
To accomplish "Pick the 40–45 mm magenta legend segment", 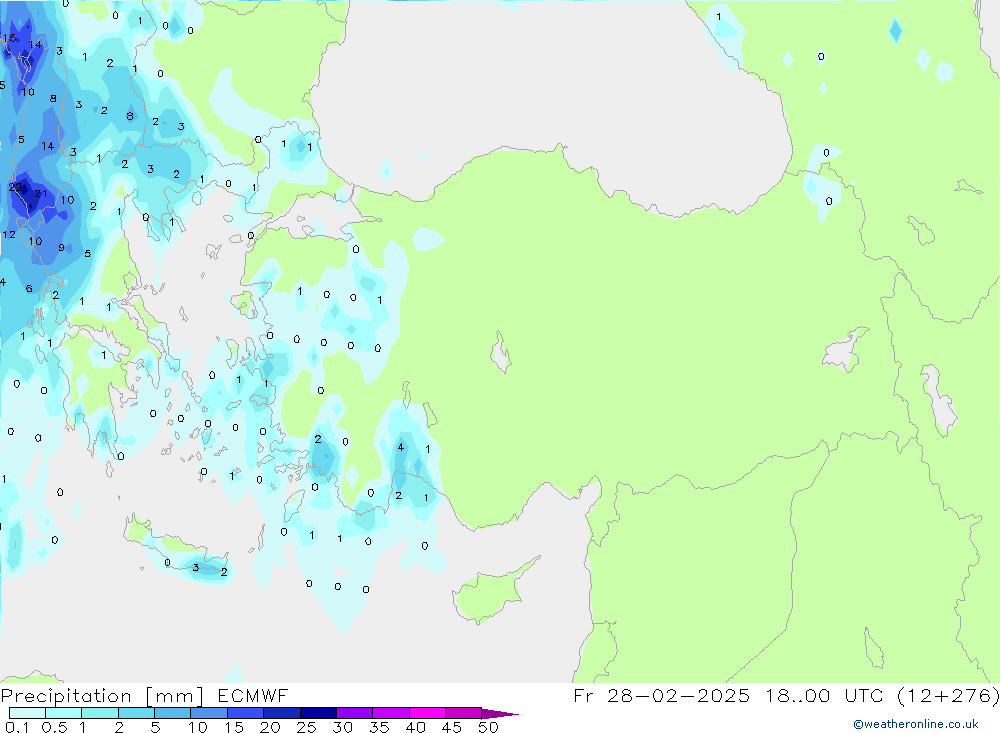I will pyautogui.click(x=427, y=713).
